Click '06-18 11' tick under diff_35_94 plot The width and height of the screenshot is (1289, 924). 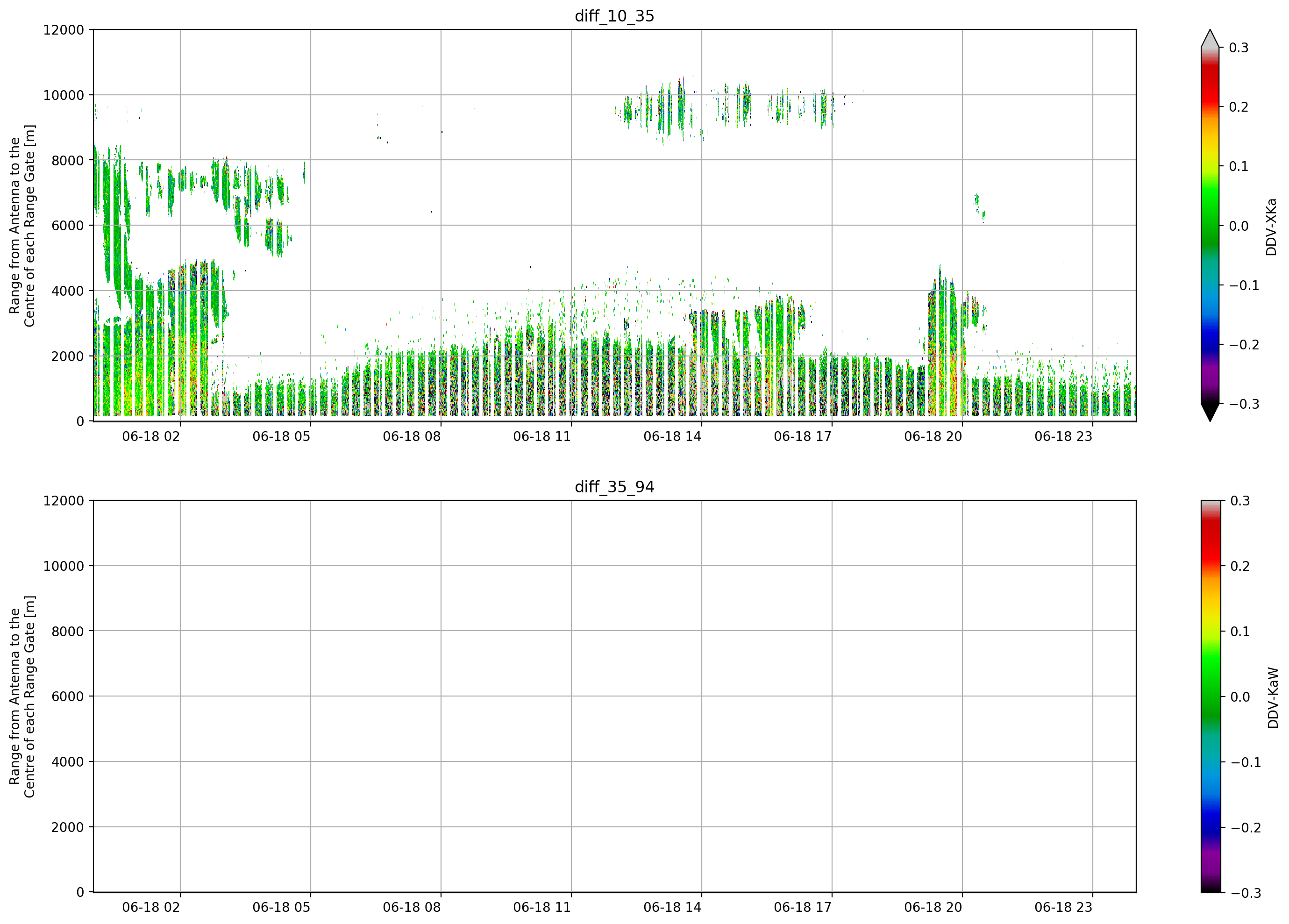[x=542, y=908]
